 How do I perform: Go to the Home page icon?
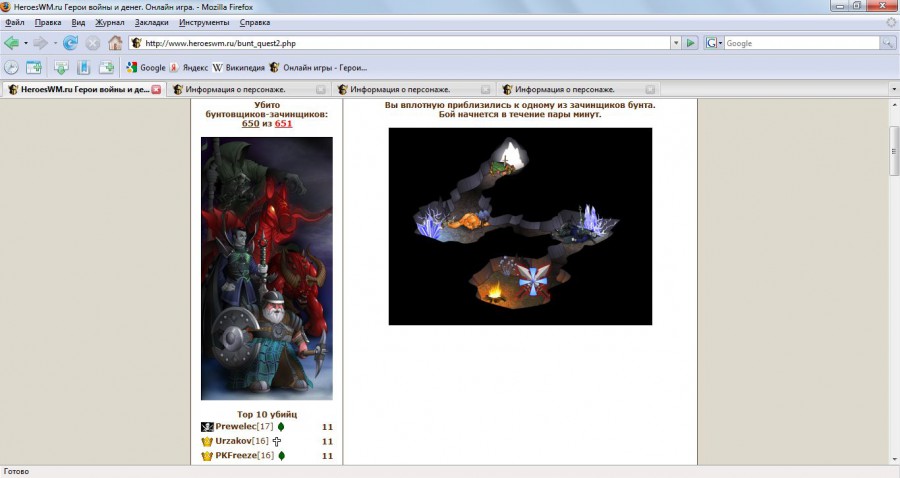point(115,43)
